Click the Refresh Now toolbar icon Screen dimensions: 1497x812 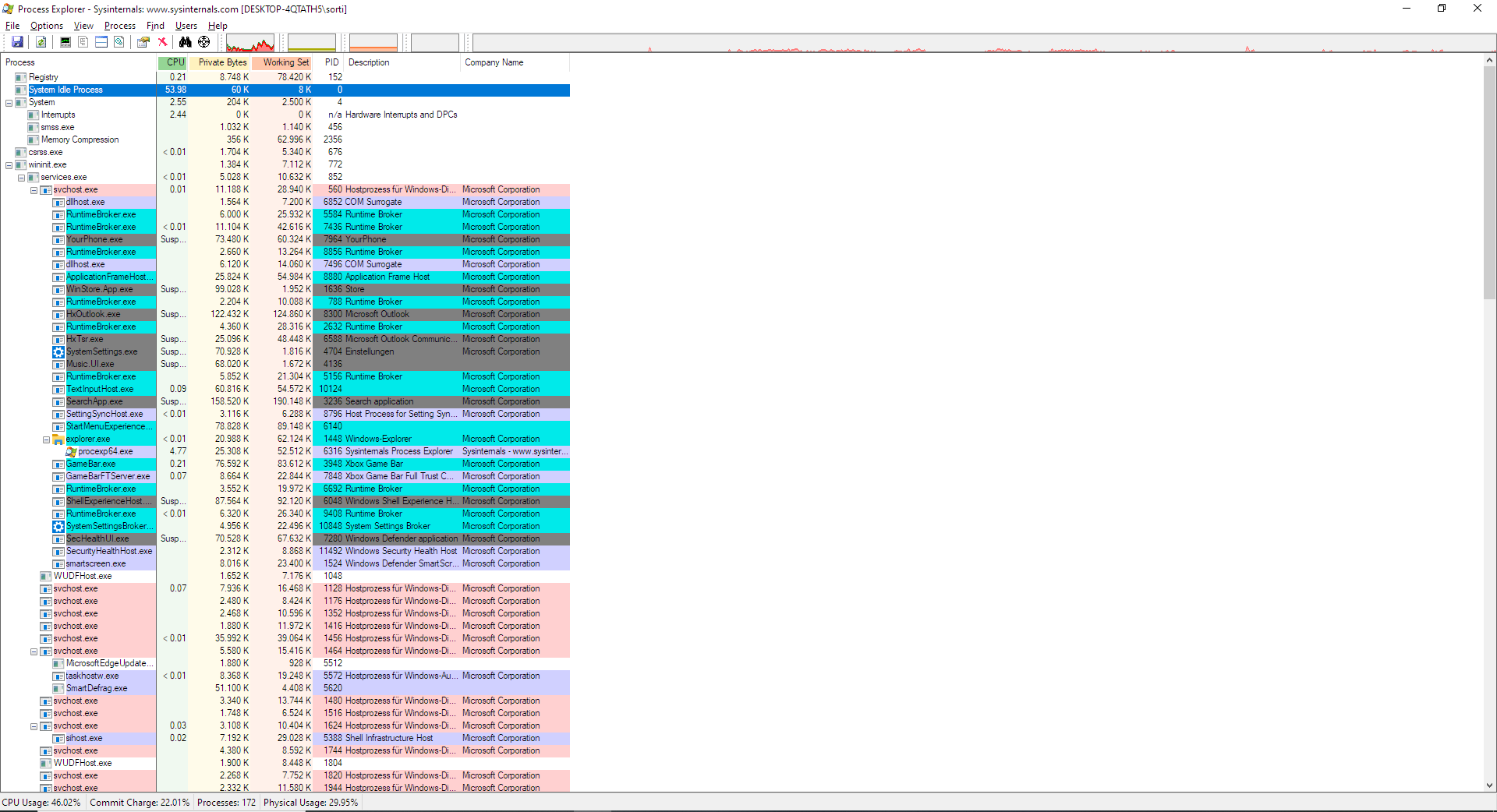click(x=41, y=42)
